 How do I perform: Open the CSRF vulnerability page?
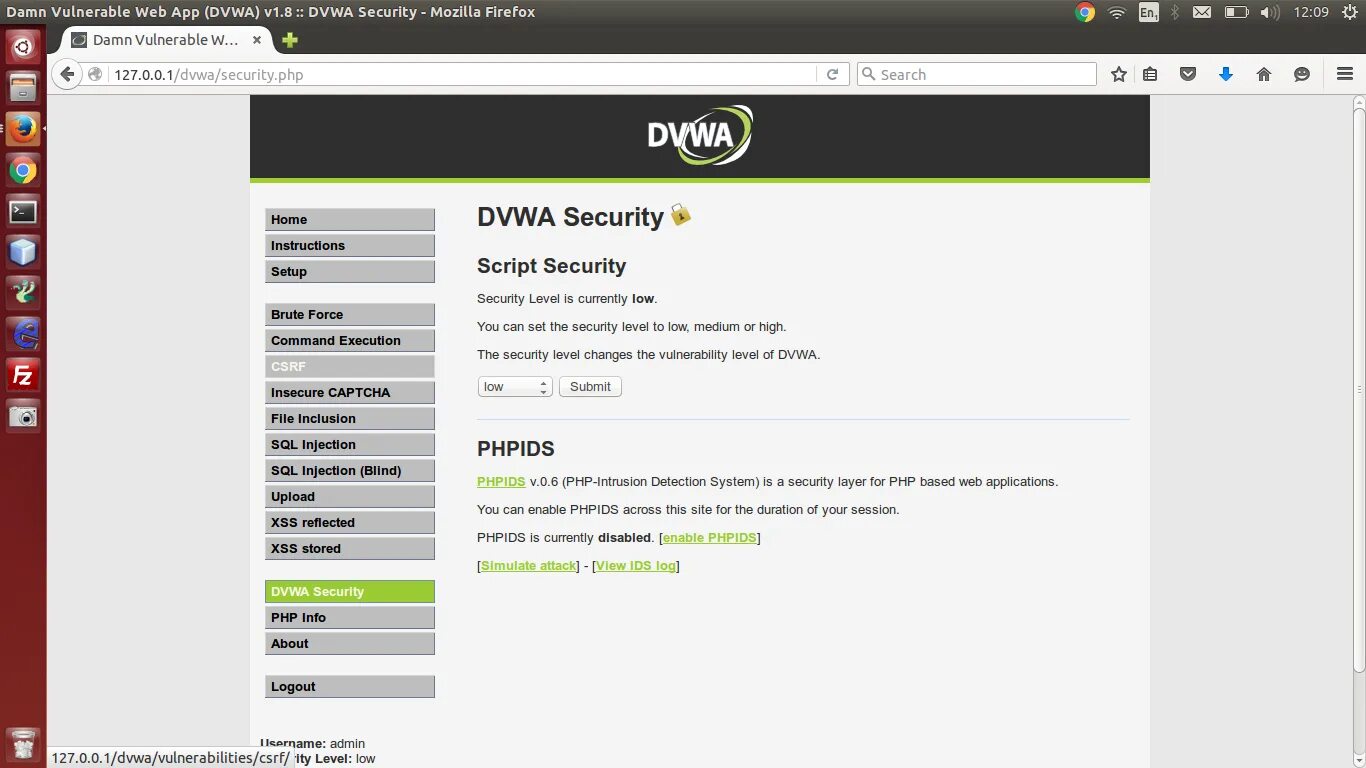point(350,367)
